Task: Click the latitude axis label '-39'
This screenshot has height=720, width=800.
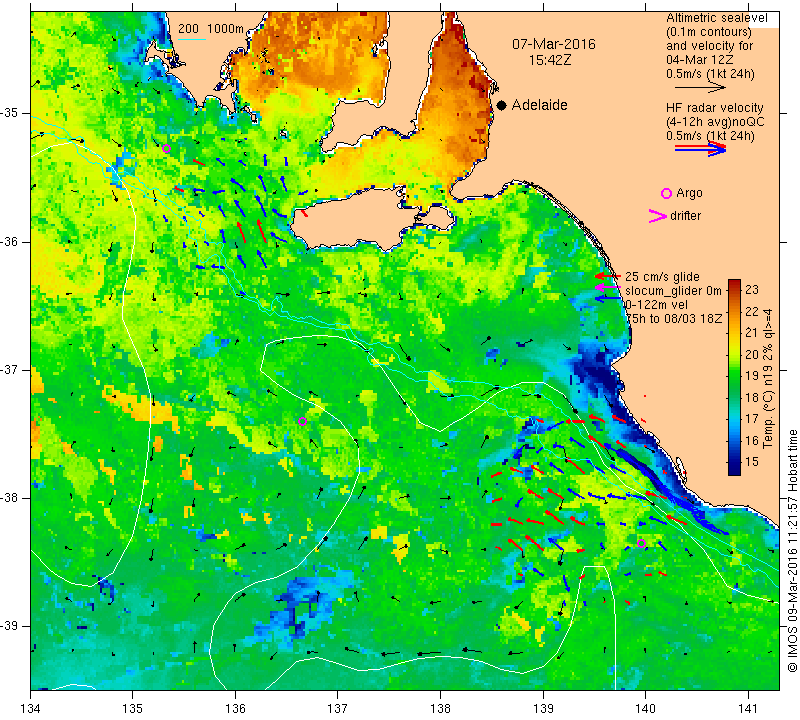Action: (x=10, y=626)
